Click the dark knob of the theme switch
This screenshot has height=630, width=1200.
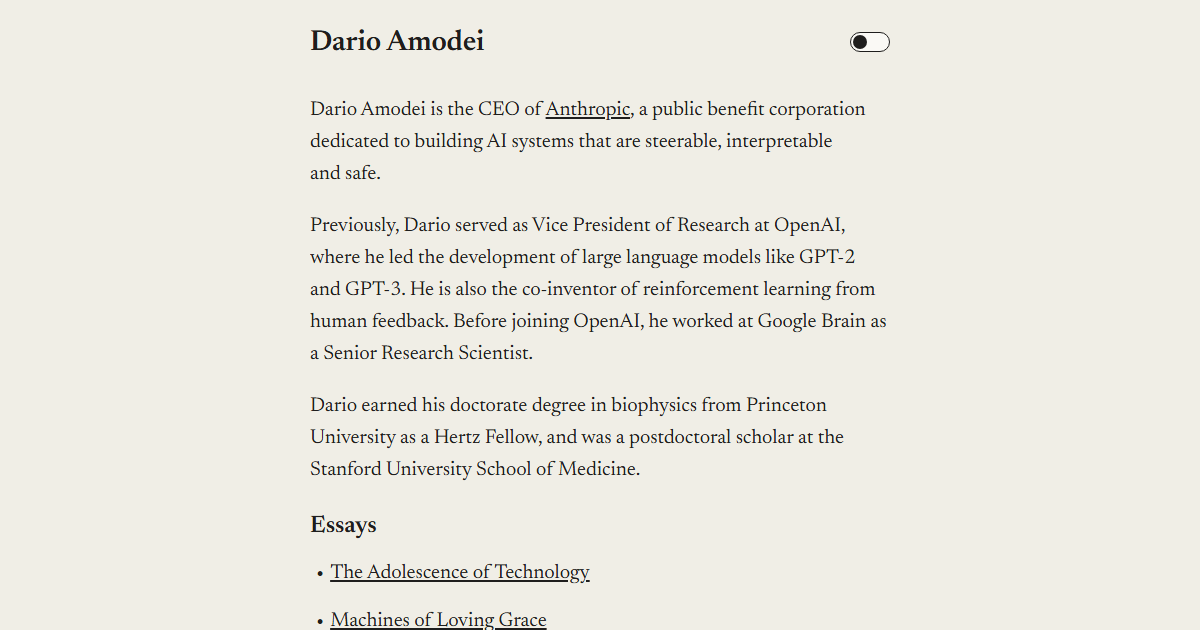860,42
